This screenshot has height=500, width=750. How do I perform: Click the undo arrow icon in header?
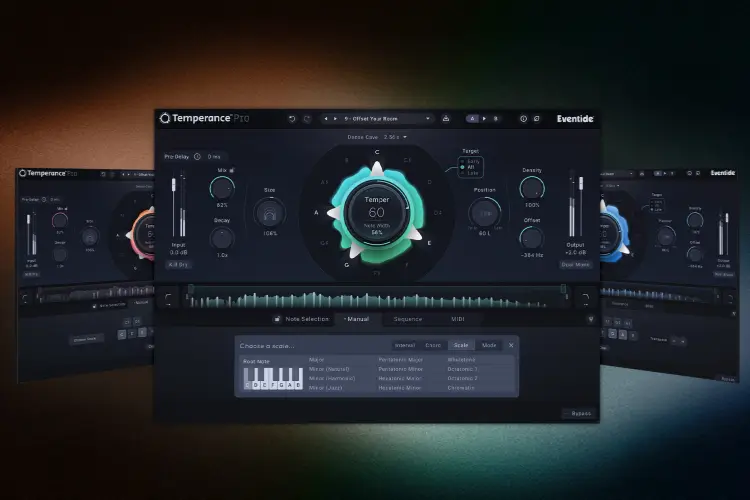[x=291, y=118]
